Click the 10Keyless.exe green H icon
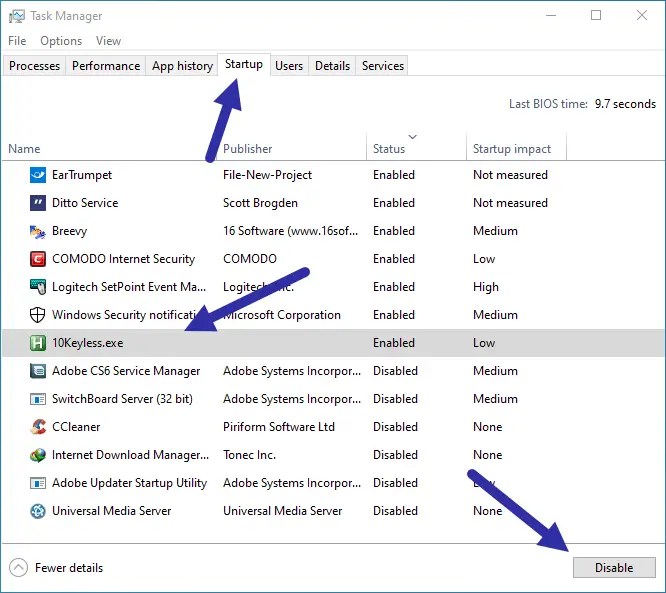 tap(38, 343)
